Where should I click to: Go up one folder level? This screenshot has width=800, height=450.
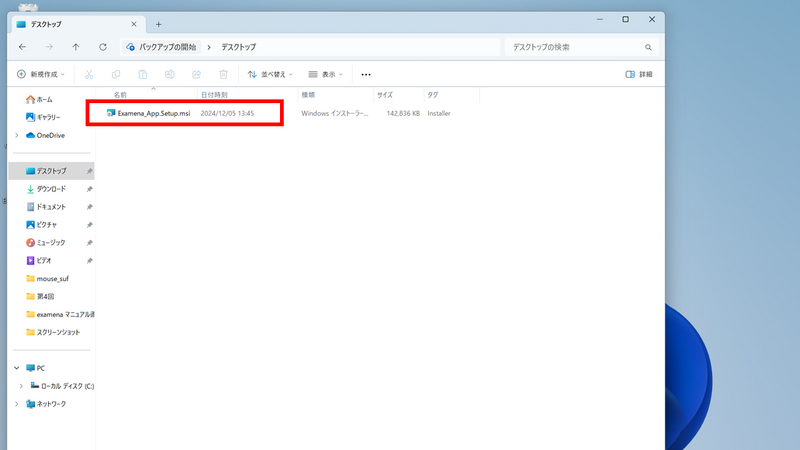(76, 47)
